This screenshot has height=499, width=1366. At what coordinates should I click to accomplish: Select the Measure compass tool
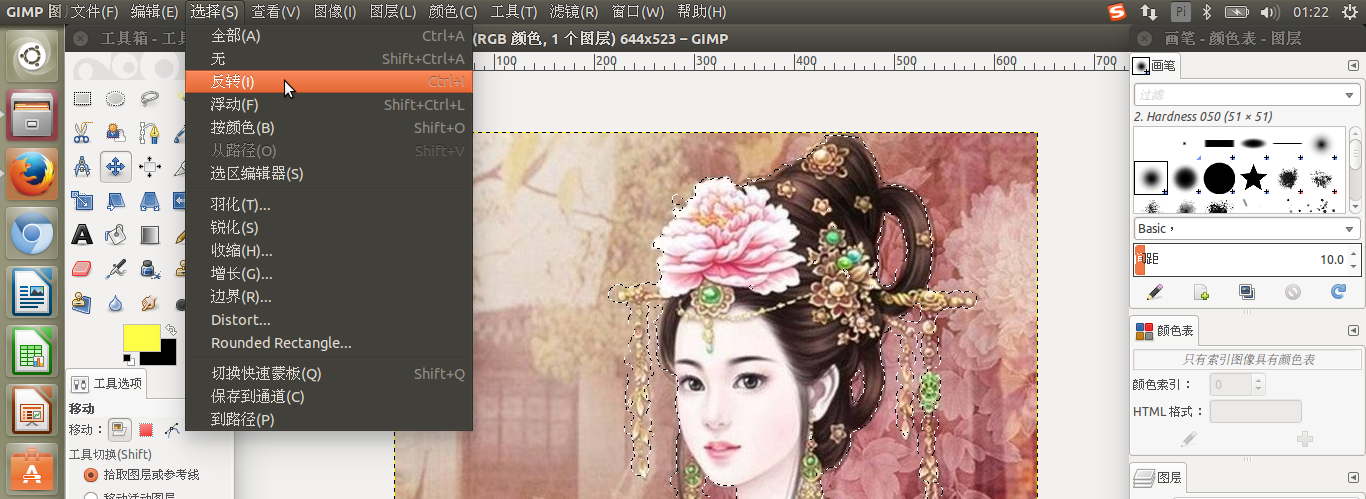(82, 166)
